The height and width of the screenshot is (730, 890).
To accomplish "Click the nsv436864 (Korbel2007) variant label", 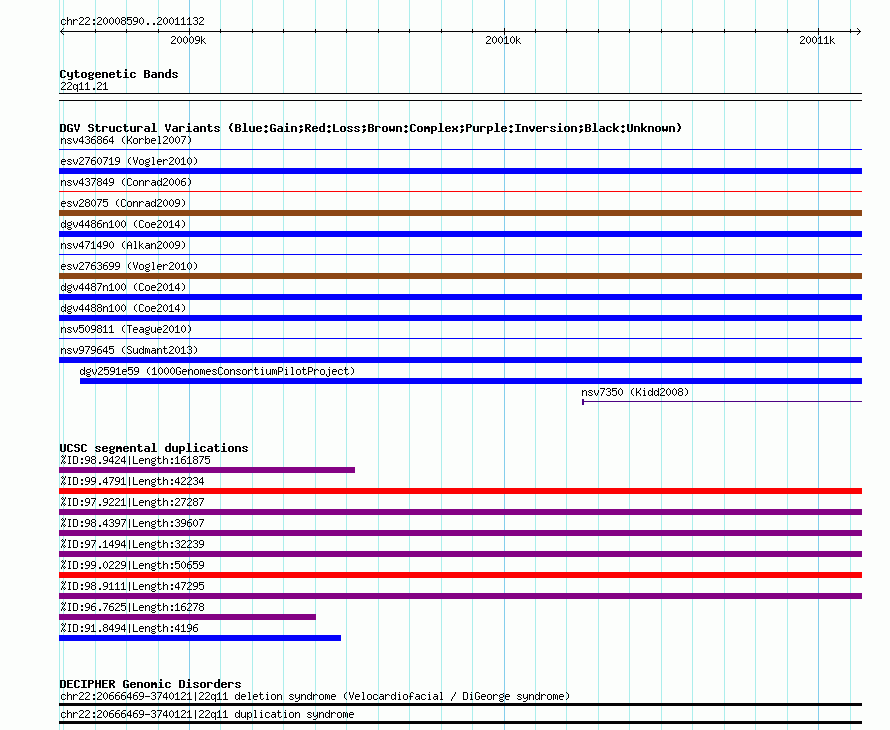I will coord(126,140).
